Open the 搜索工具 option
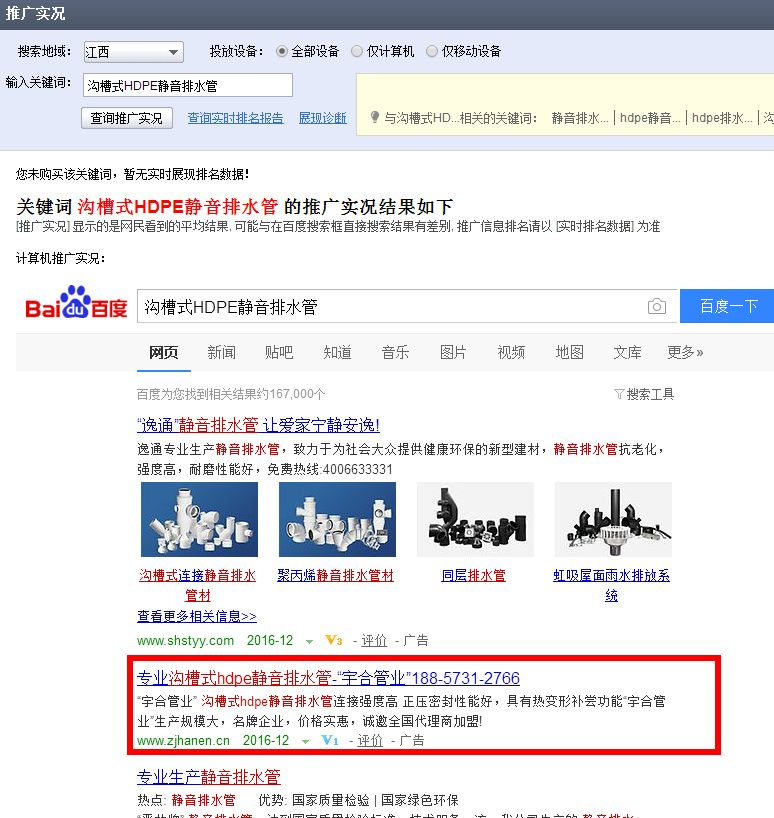 click(650, 394)
